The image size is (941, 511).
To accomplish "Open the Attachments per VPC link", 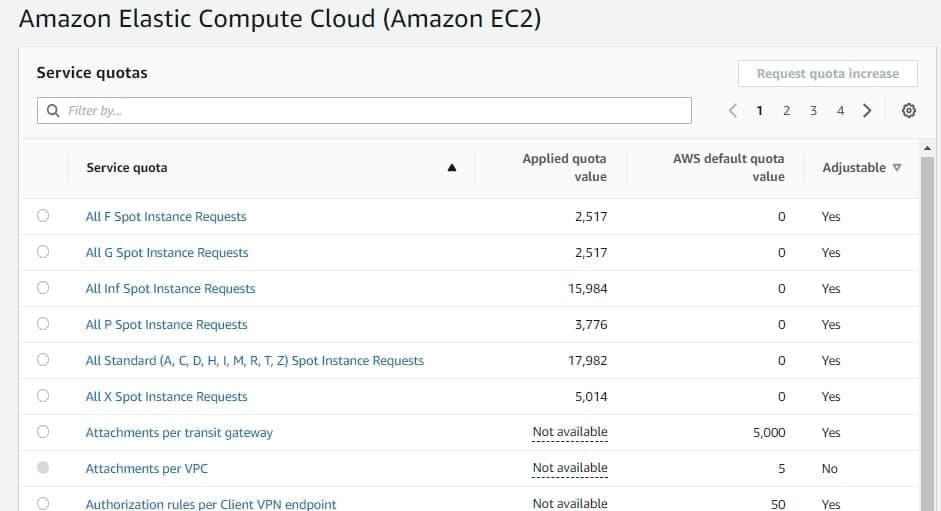I will click(x=146, y=469).
